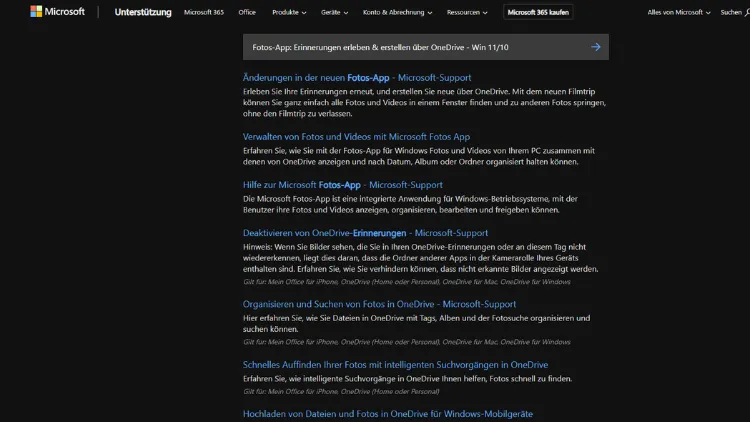Expand the Ressourcen dropdown
Image resolution: width=750 pixels, height=422 pixels.
(x=467, y=12)
